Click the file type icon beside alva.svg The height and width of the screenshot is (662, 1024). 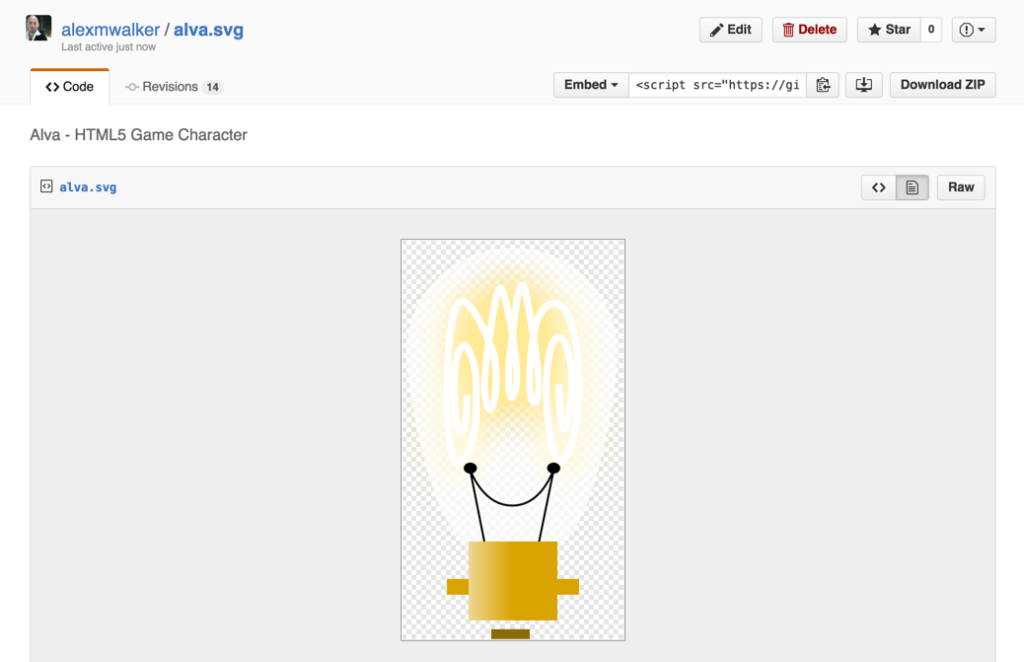pos(46,187)
